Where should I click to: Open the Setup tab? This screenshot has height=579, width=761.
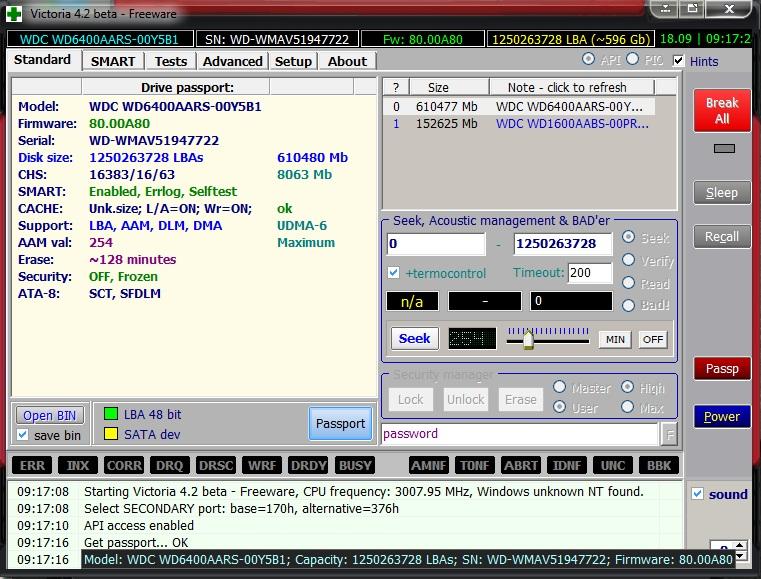coord(293,61)
